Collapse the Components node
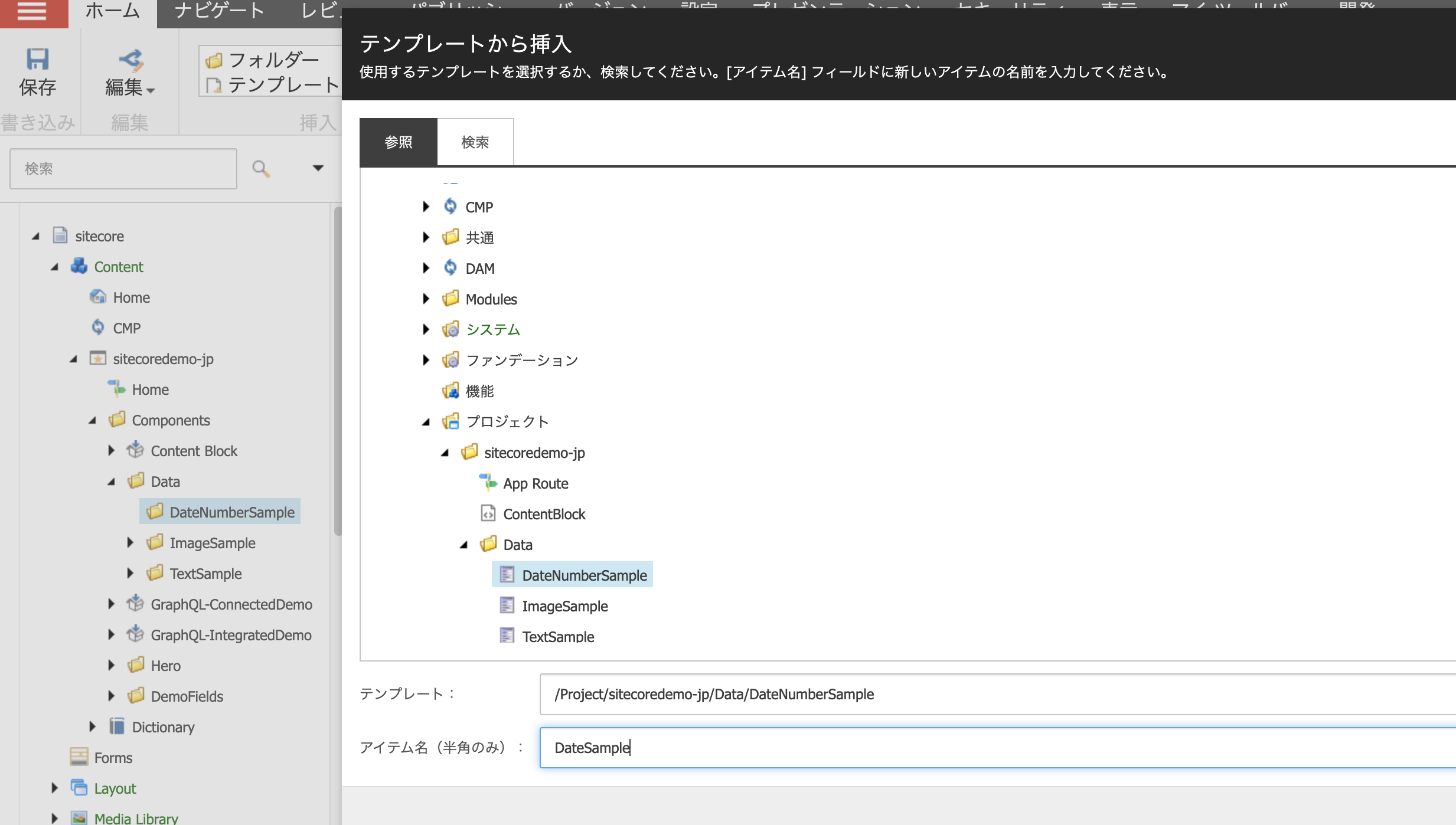 92,420
